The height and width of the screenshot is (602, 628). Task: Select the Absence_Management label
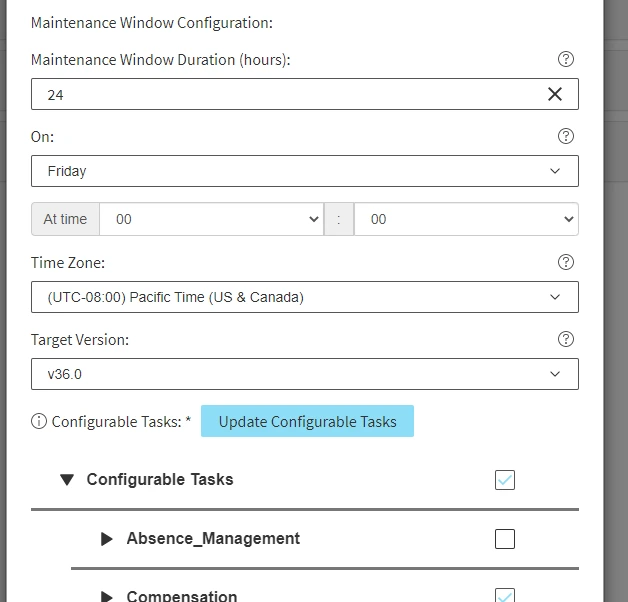[x=213, y=539]
